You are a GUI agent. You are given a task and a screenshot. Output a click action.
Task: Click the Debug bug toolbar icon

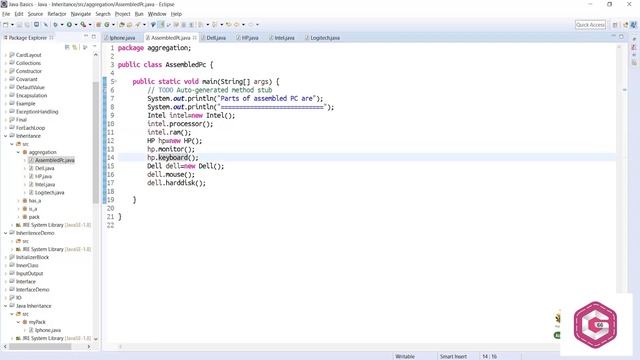(x=56, y=25)
